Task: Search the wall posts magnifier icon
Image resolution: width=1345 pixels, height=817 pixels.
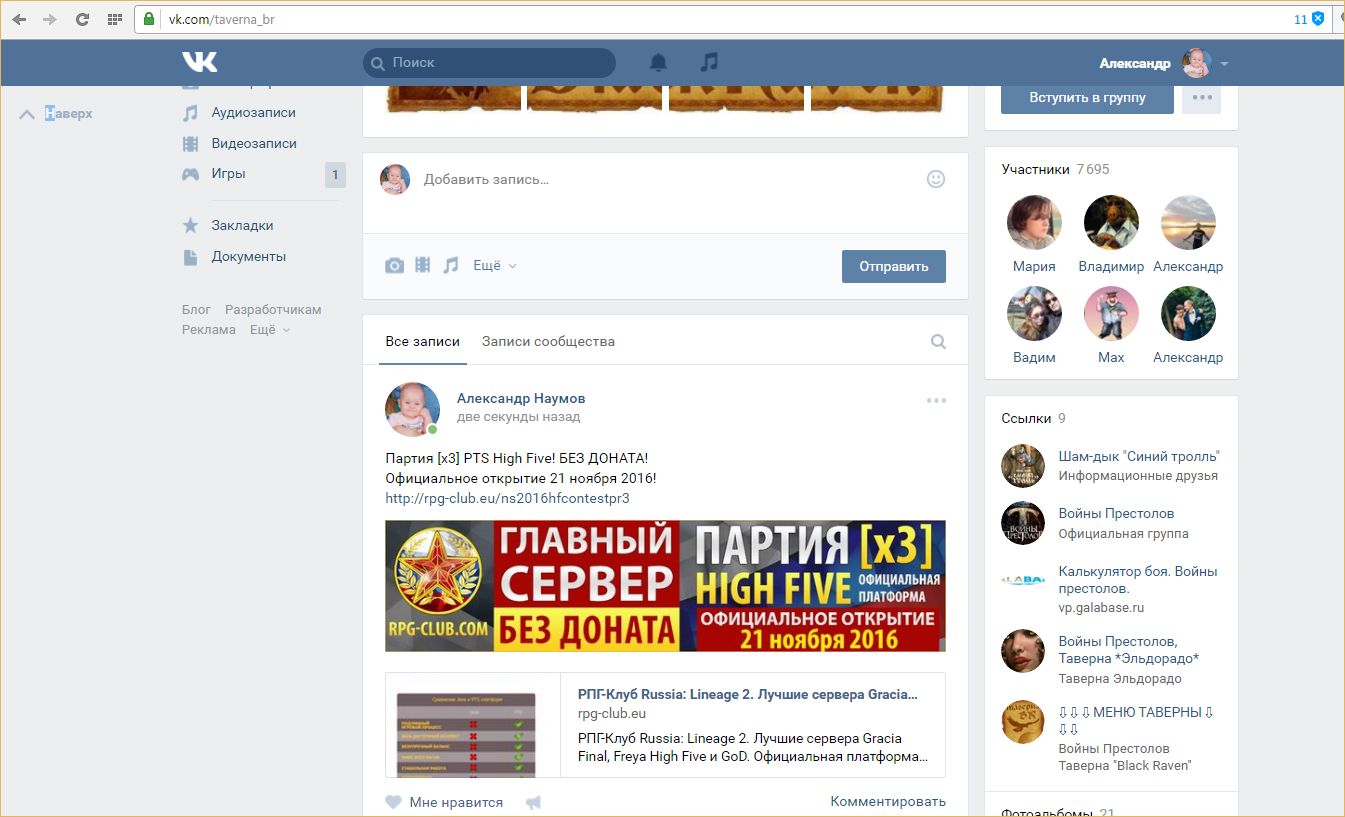Action: [x=938, y=341]
